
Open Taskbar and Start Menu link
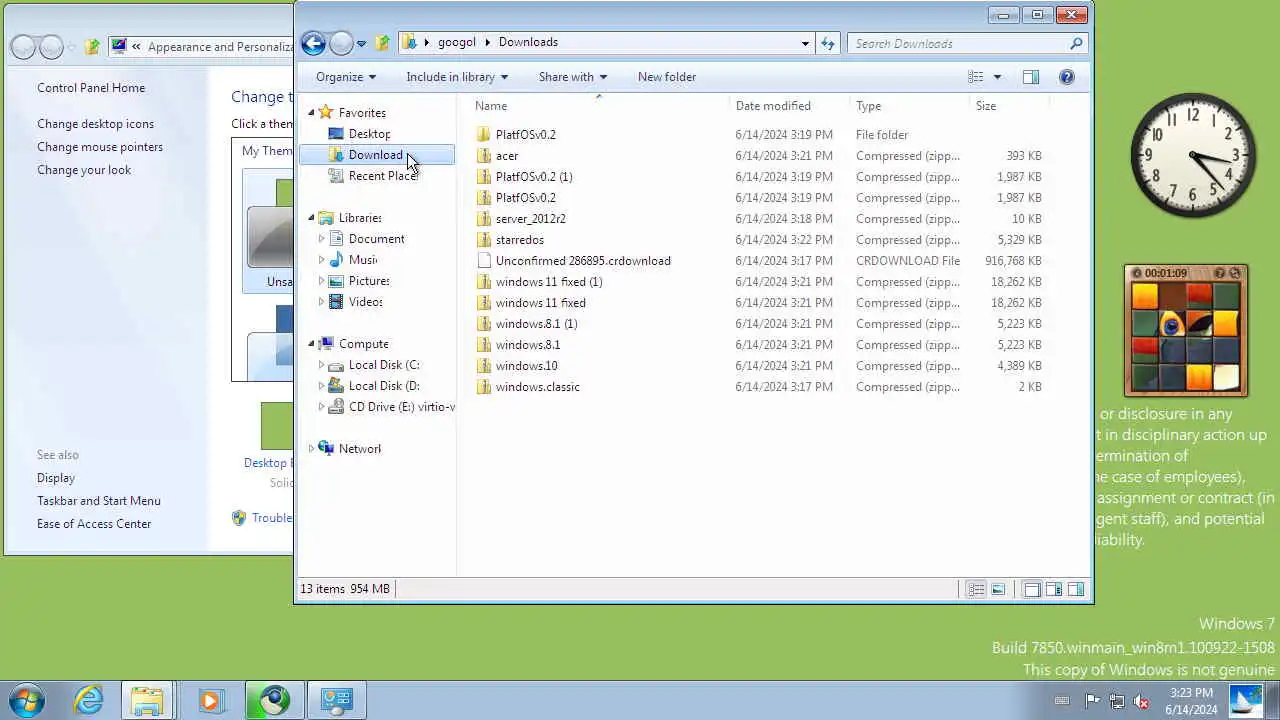click(x=99, y=501)
